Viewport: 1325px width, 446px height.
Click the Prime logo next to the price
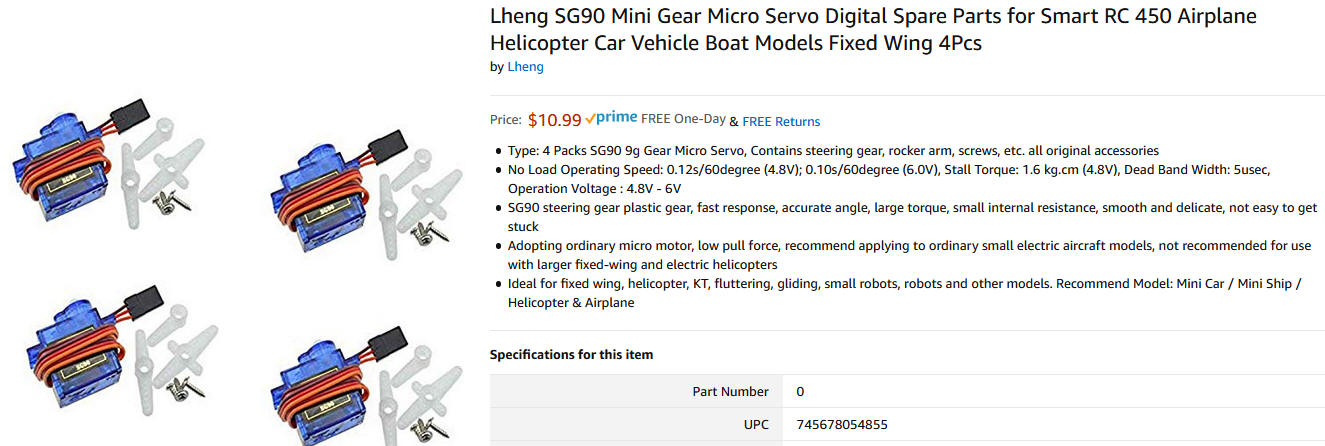611,118
